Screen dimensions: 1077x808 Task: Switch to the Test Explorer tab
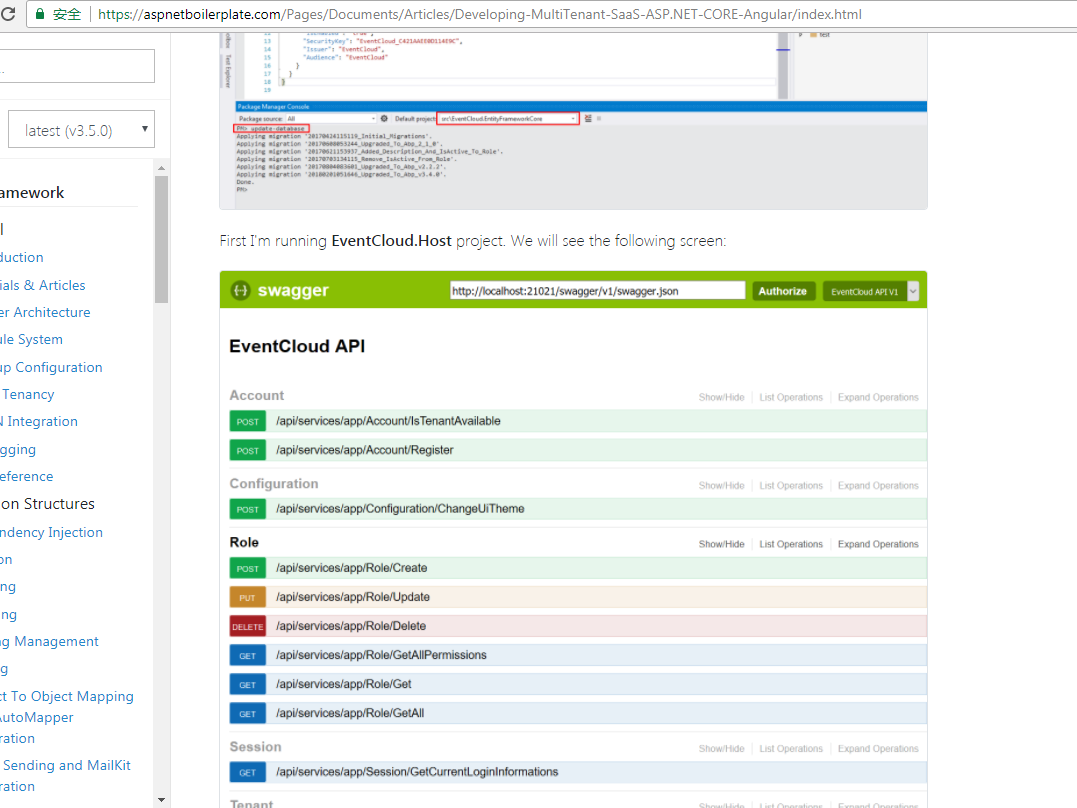[x=228, y=72]
